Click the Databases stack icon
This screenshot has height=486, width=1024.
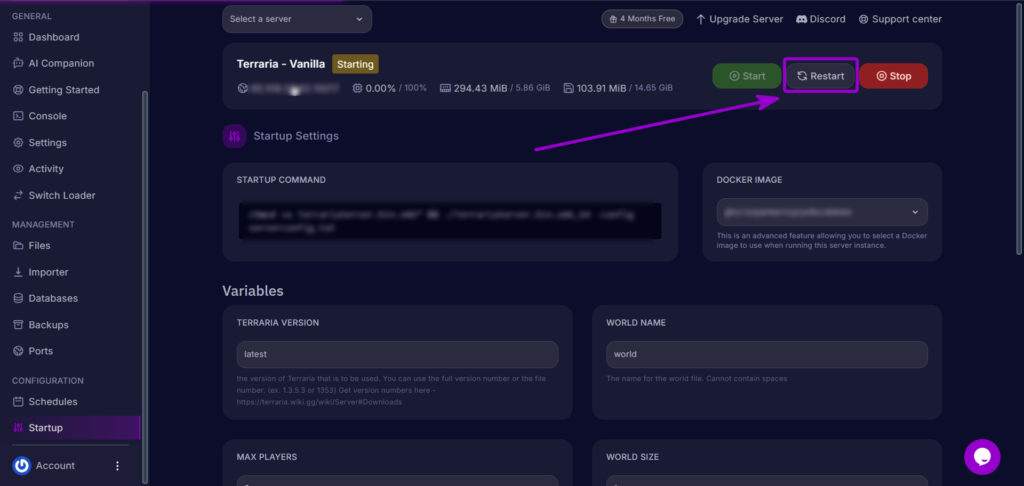tap(18, 298)
